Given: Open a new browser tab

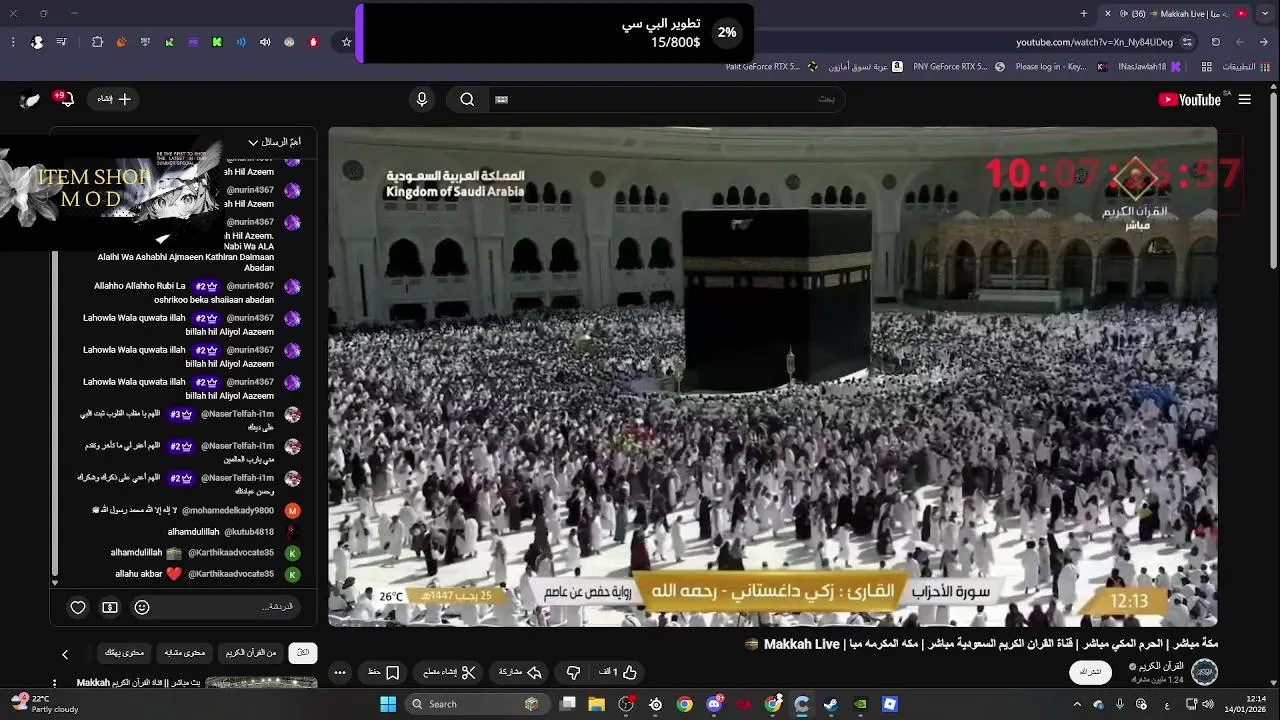Looking at the screenshot, I should pyautogui.click(x=1084, y=13).
